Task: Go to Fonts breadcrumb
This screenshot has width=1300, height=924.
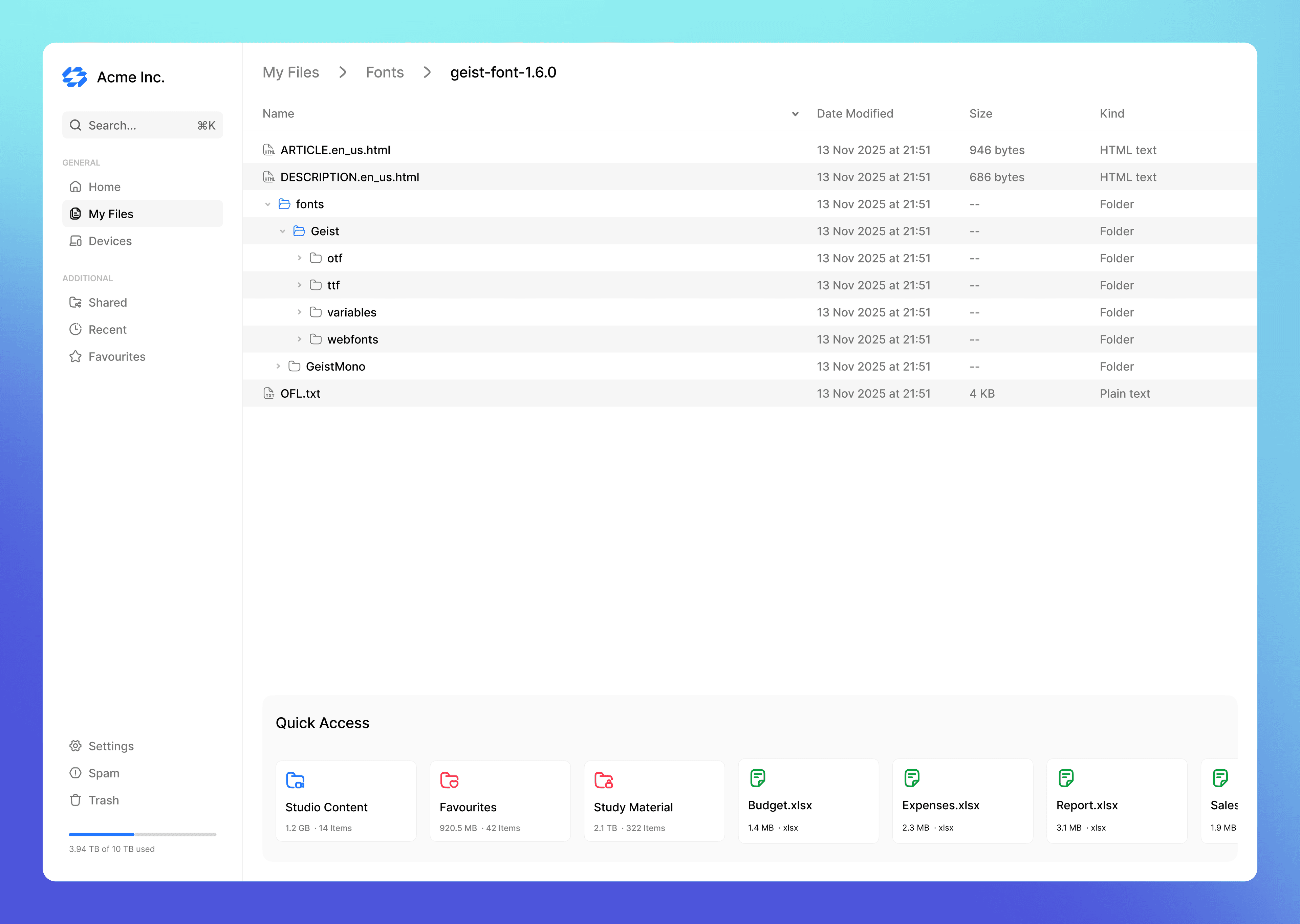Action: pyautogui.click(x=385, y=72)
